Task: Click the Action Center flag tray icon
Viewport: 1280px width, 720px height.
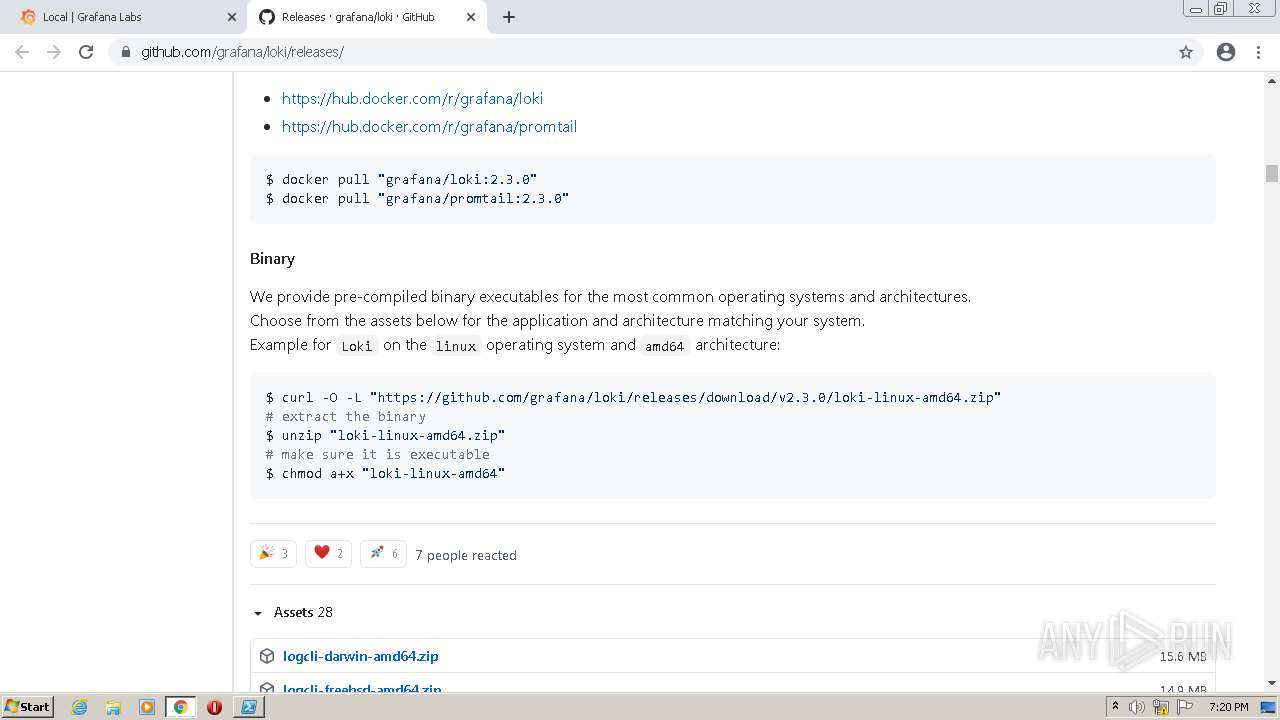Action: click(x=1185, y=707)
